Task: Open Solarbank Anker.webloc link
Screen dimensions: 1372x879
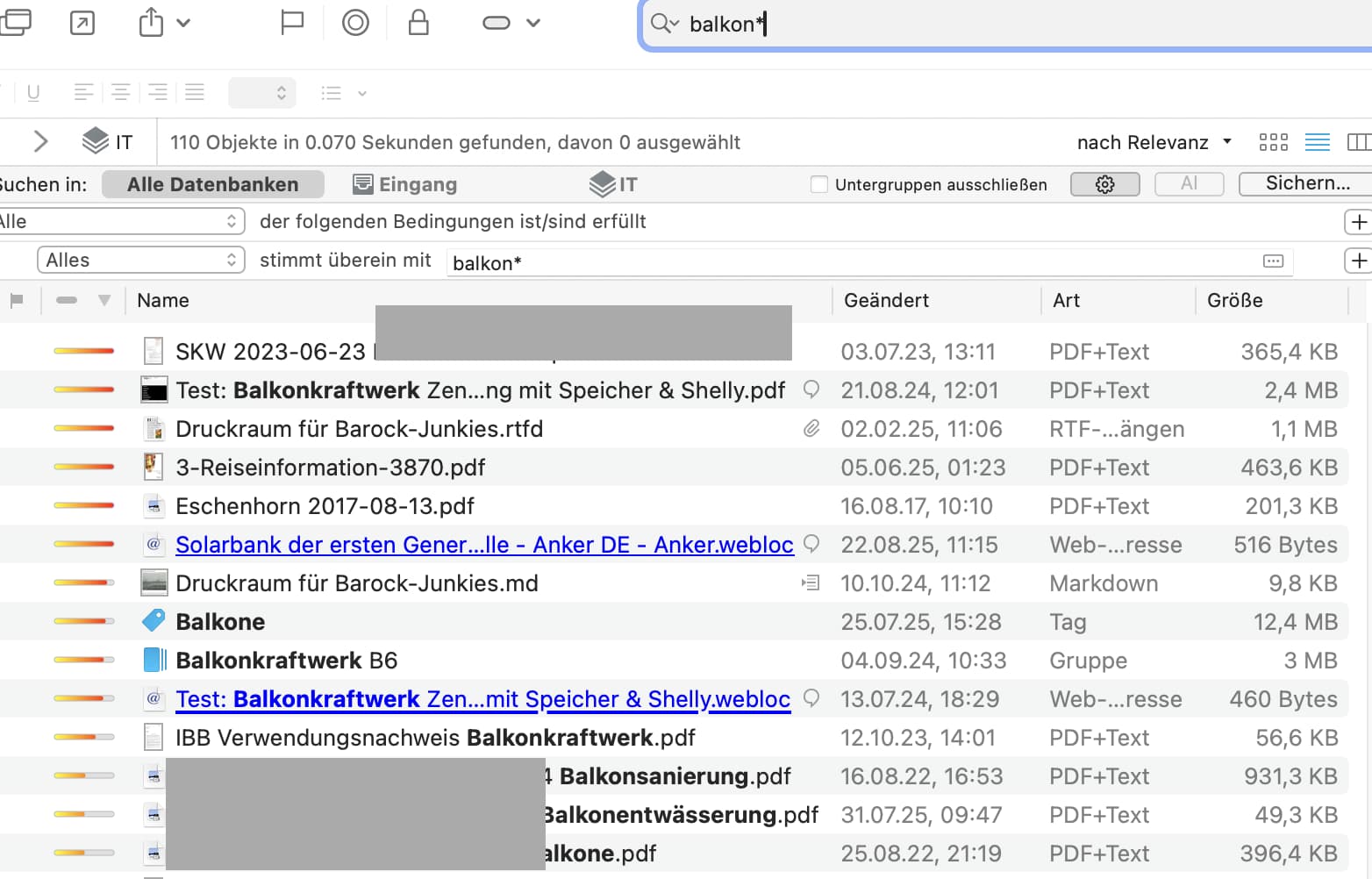Action: tap(483, 545)
